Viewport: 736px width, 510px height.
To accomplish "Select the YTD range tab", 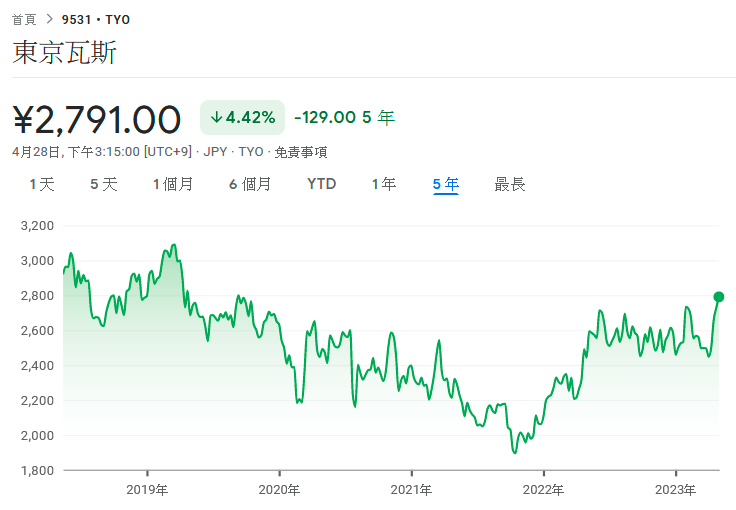I will click(322, 184).
